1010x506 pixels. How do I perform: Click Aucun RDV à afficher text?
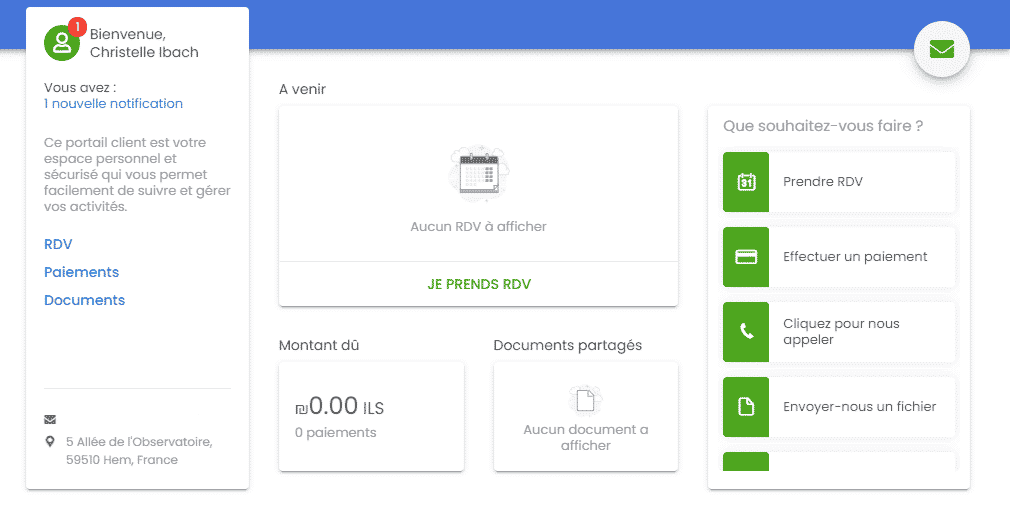click(479, 227)
